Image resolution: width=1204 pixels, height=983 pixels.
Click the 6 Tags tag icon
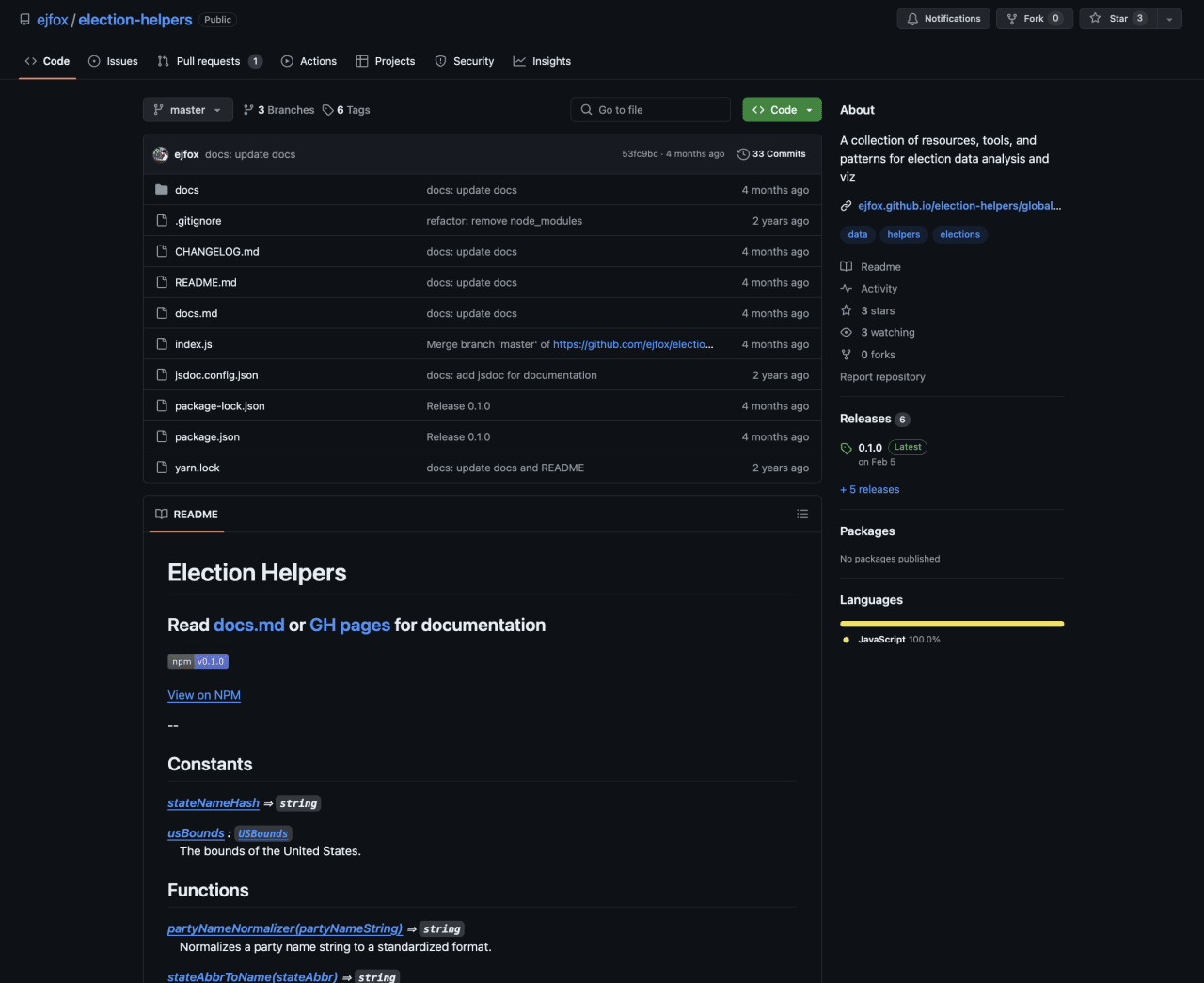[327, 110]
